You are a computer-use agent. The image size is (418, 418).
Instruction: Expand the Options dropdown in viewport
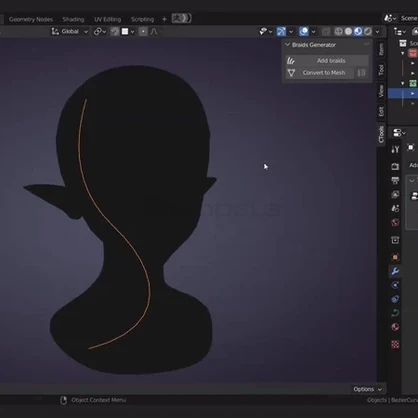pyautogui.click(x=367, y=389)
